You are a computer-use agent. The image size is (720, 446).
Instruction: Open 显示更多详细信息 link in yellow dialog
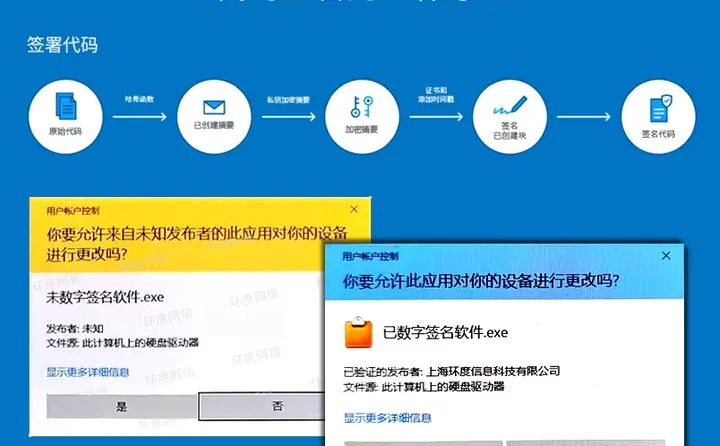(88, 372)
